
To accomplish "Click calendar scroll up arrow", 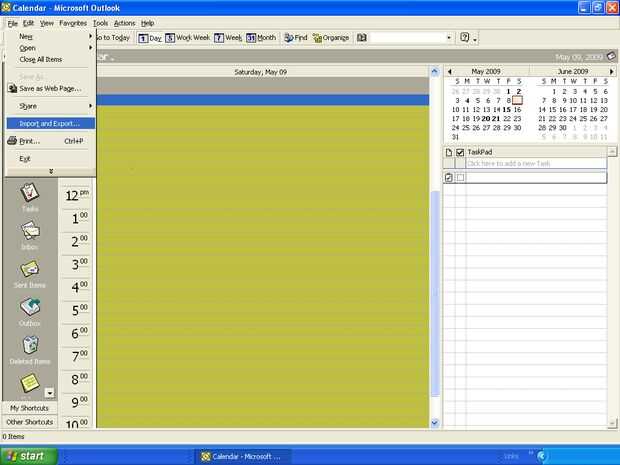I will click(435, 72).
